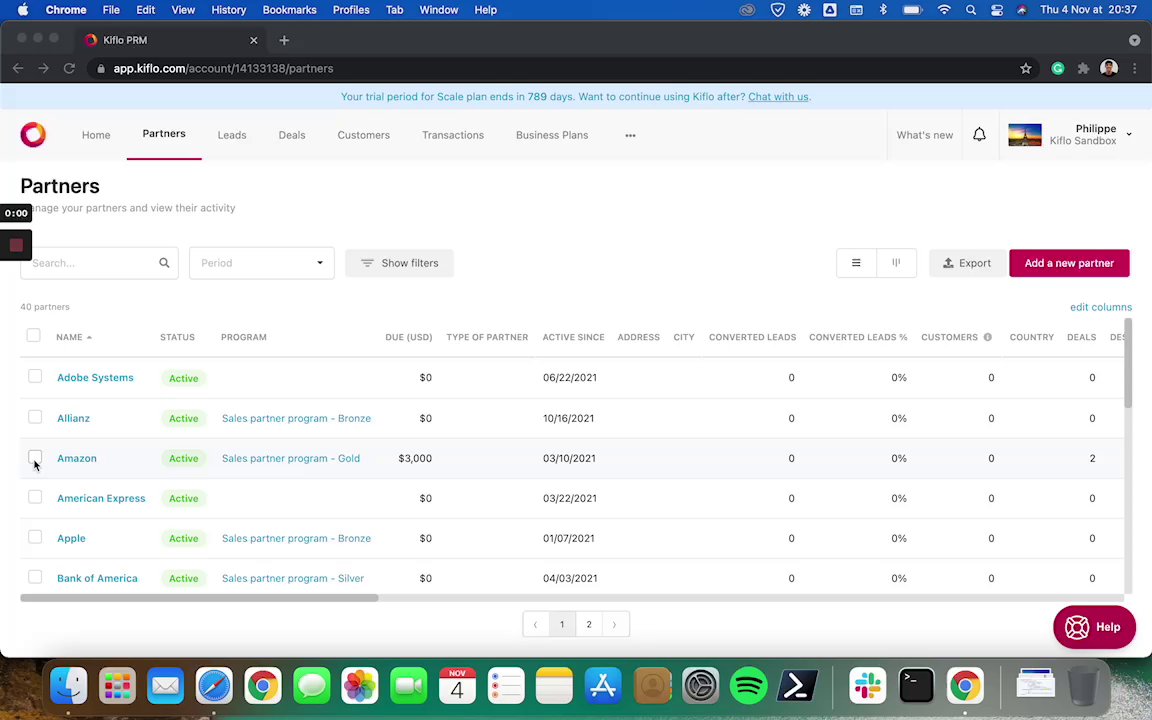
Task: Expand the Show filters panel
Action: [399, 263]
